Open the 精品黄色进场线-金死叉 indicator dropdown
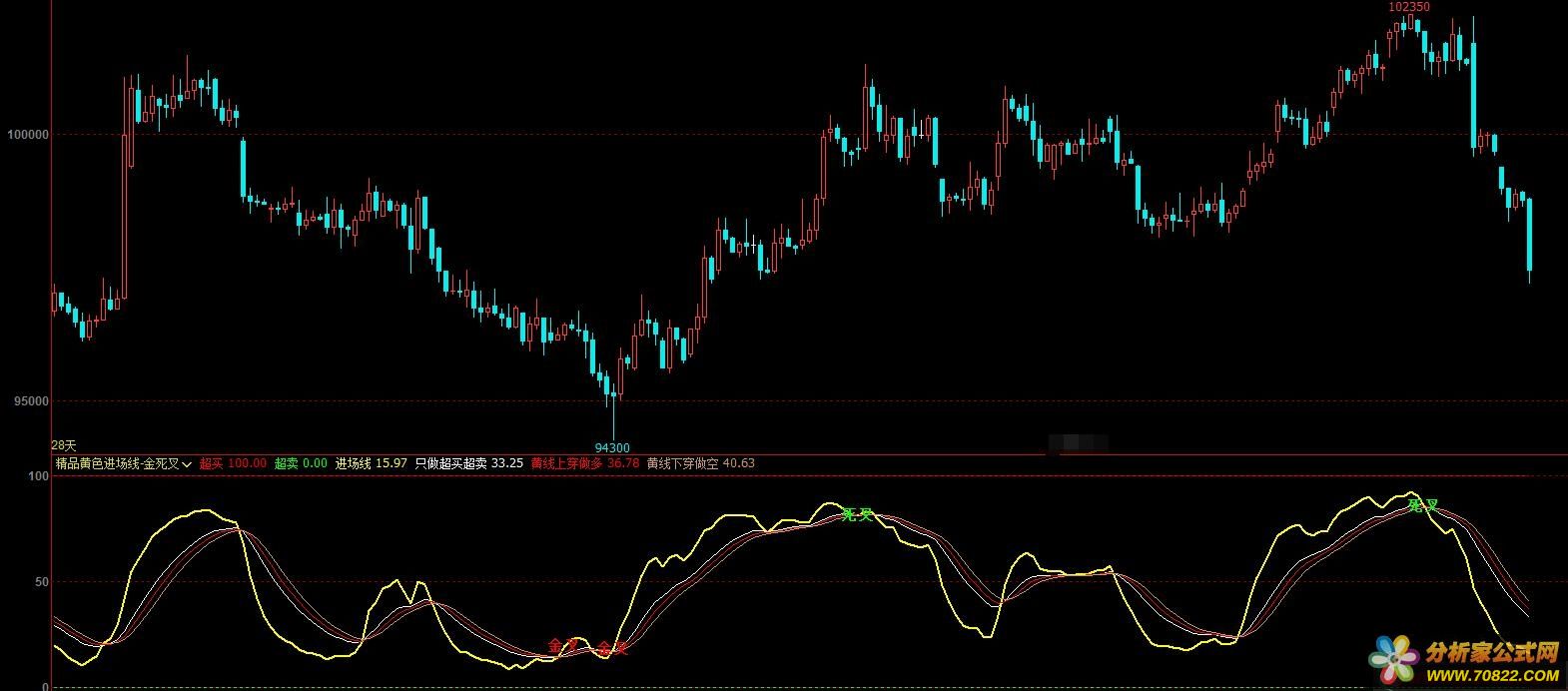 click(x=124, y=463)
